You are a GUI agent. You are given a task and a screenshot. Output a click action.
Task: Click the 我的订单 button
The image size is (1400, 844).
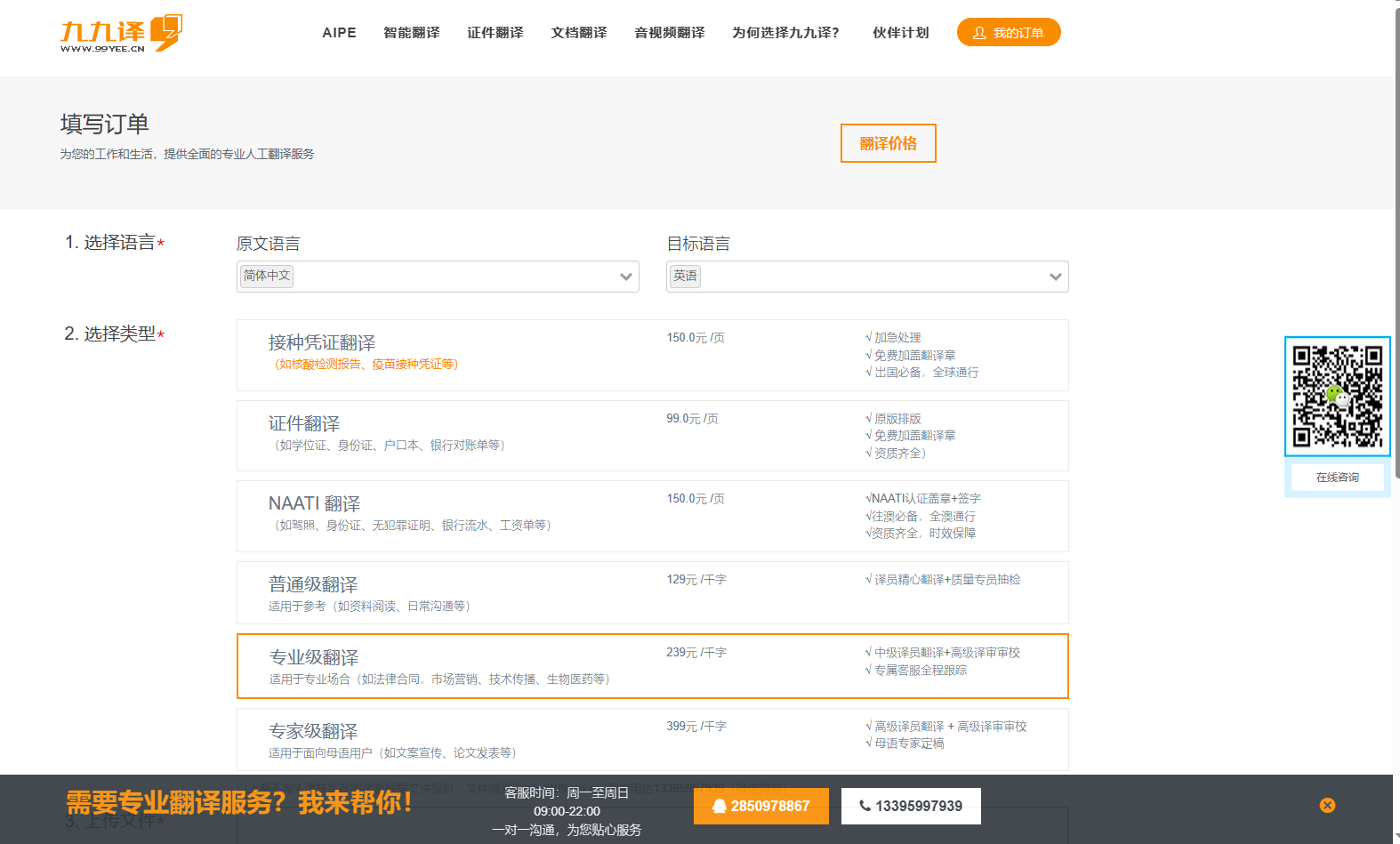pos(1009,32)
